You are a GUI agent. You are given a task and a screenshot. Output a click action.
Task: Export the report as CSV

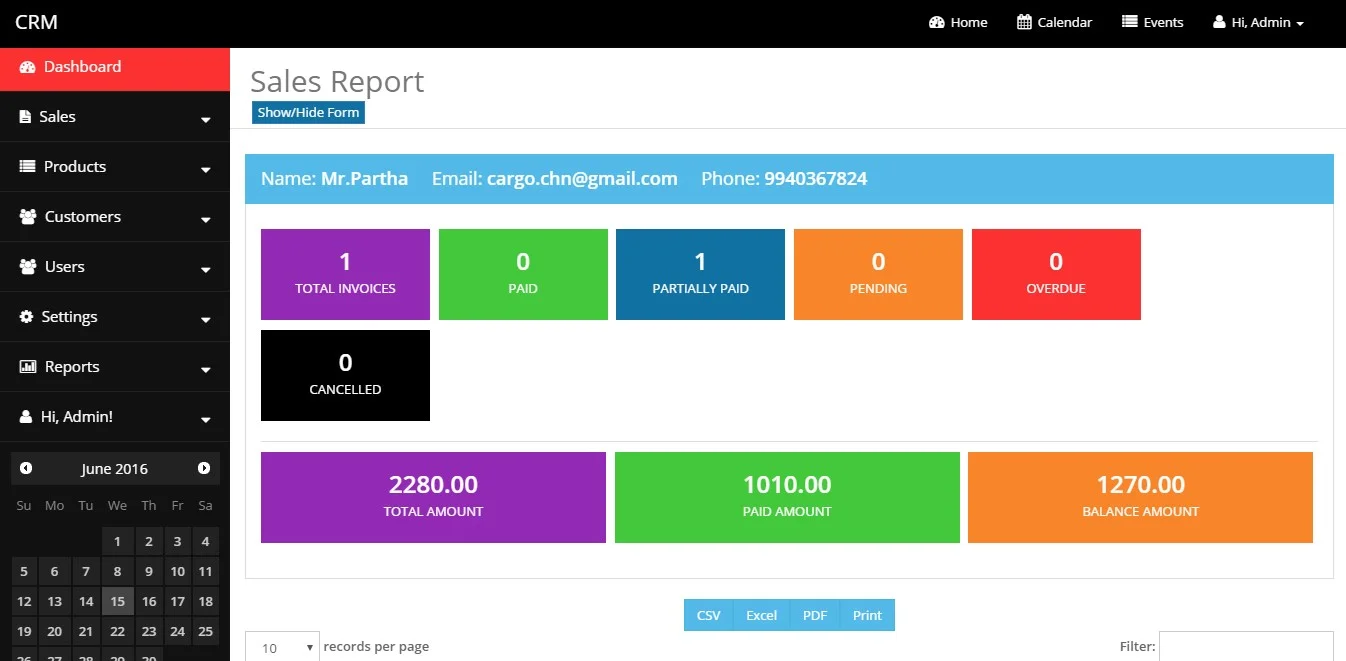pyautogui.click(x=708, y=615)
